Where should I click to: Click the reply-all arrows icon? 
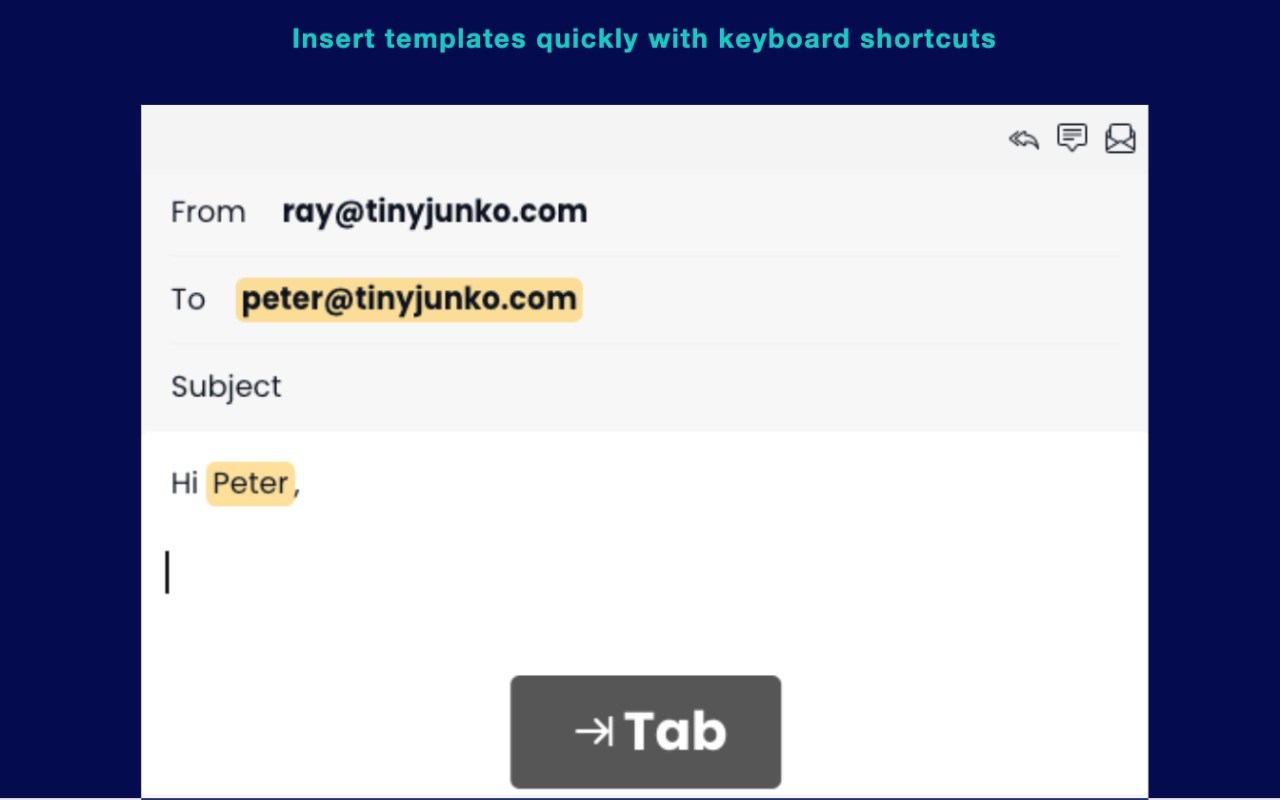(x=1023, y=139)
